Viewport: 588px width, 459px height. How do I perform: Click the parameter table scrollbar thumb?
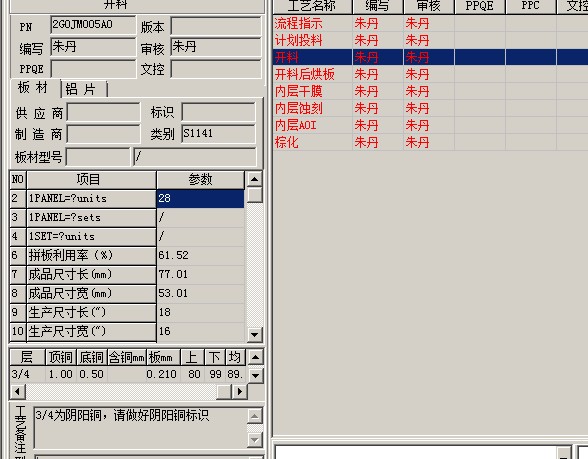tap(255, 195)
